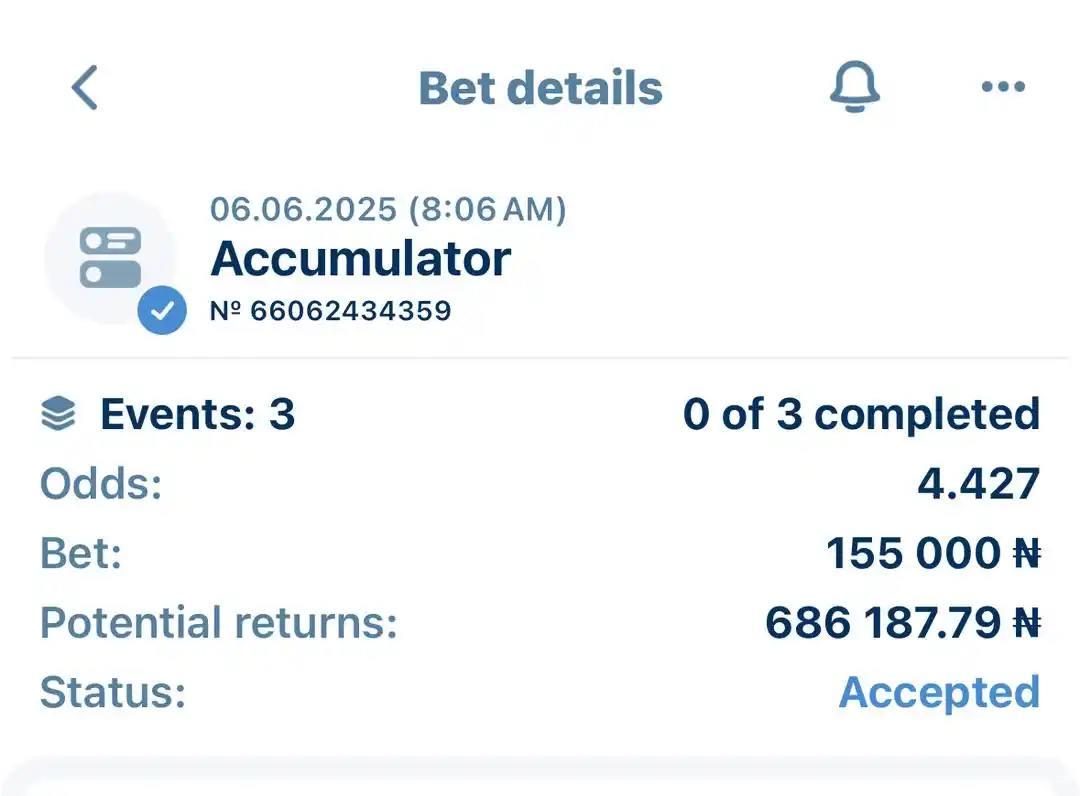
Task: Click the "Bet:" label
Action: (81, 553)
